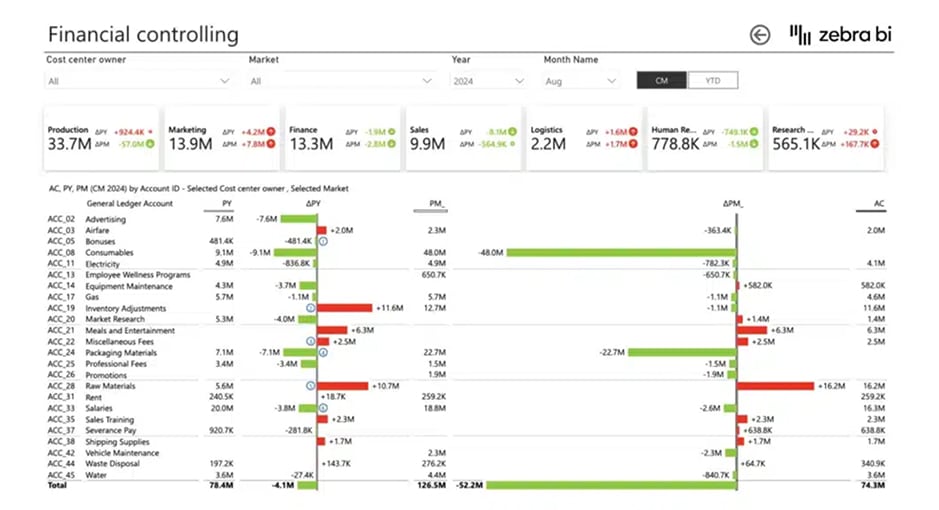This screenshot has width=939, height=510.
Task: Select the Logistics KPI card
Action: pos(584,138)
